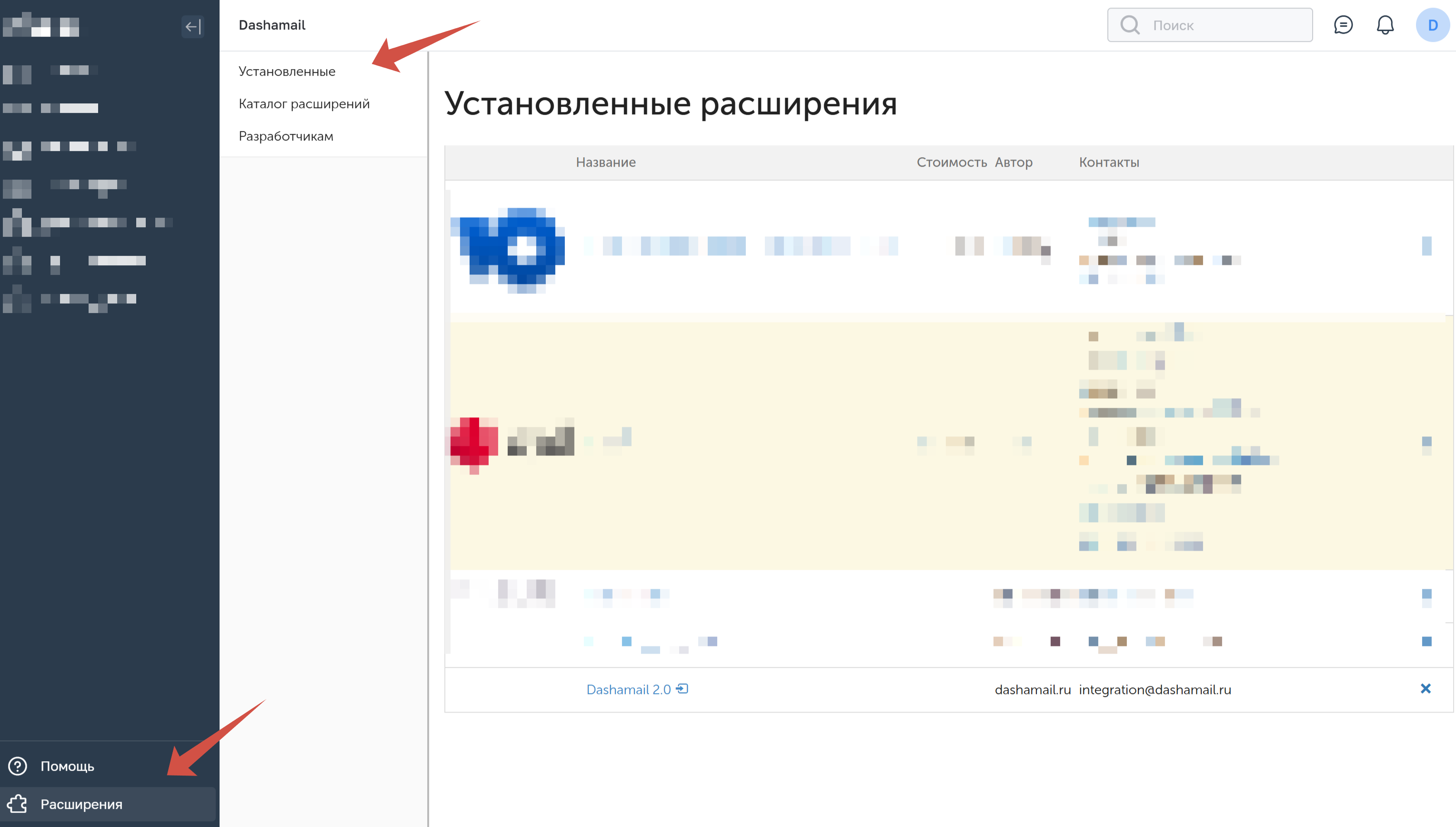Click the Название column header
The width and height of the screenshot is (1456, 827).
(605, 162)
